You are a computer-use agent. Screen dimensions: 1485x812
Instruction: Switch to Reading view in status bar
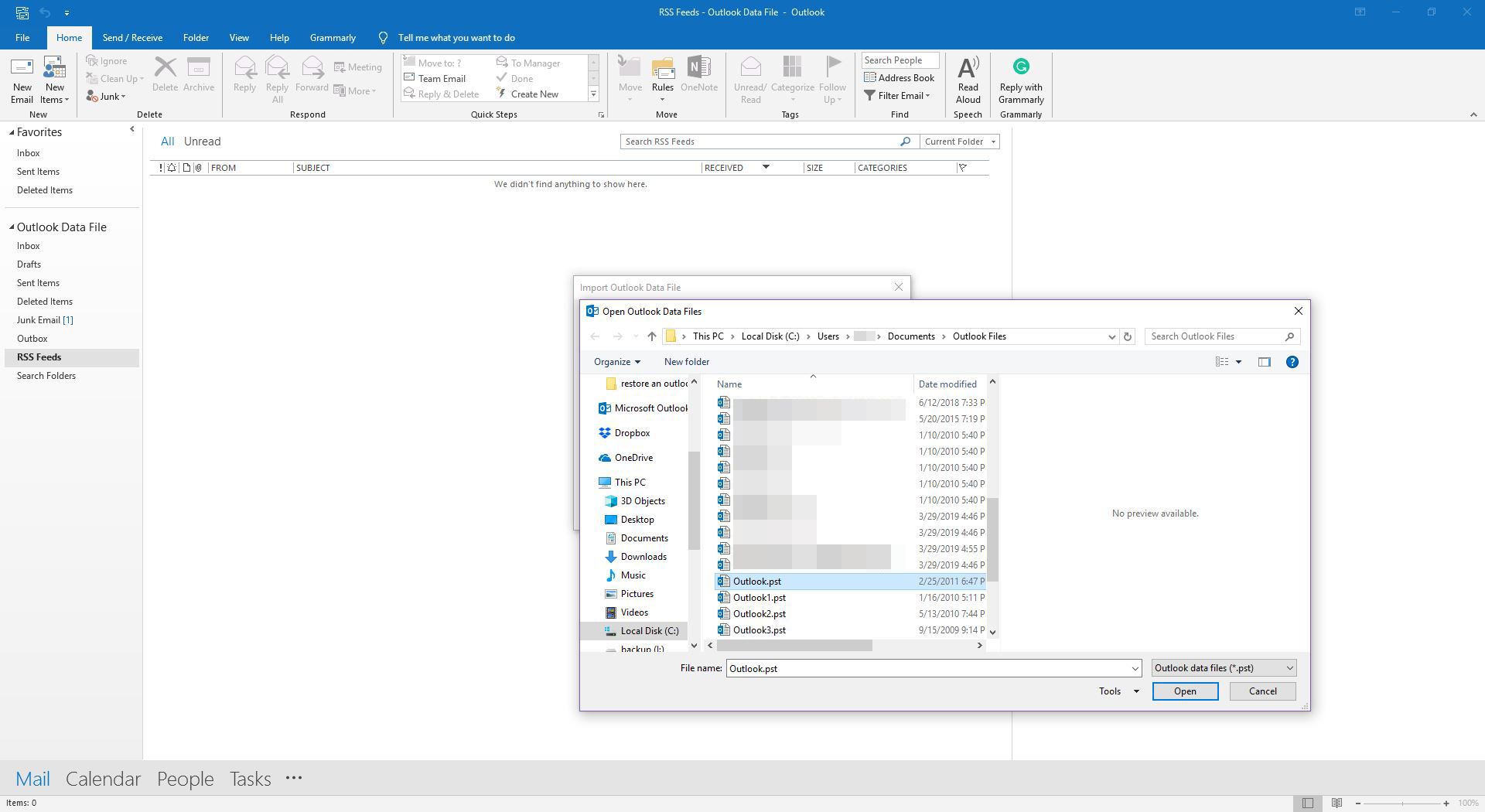pos(1336,803)
